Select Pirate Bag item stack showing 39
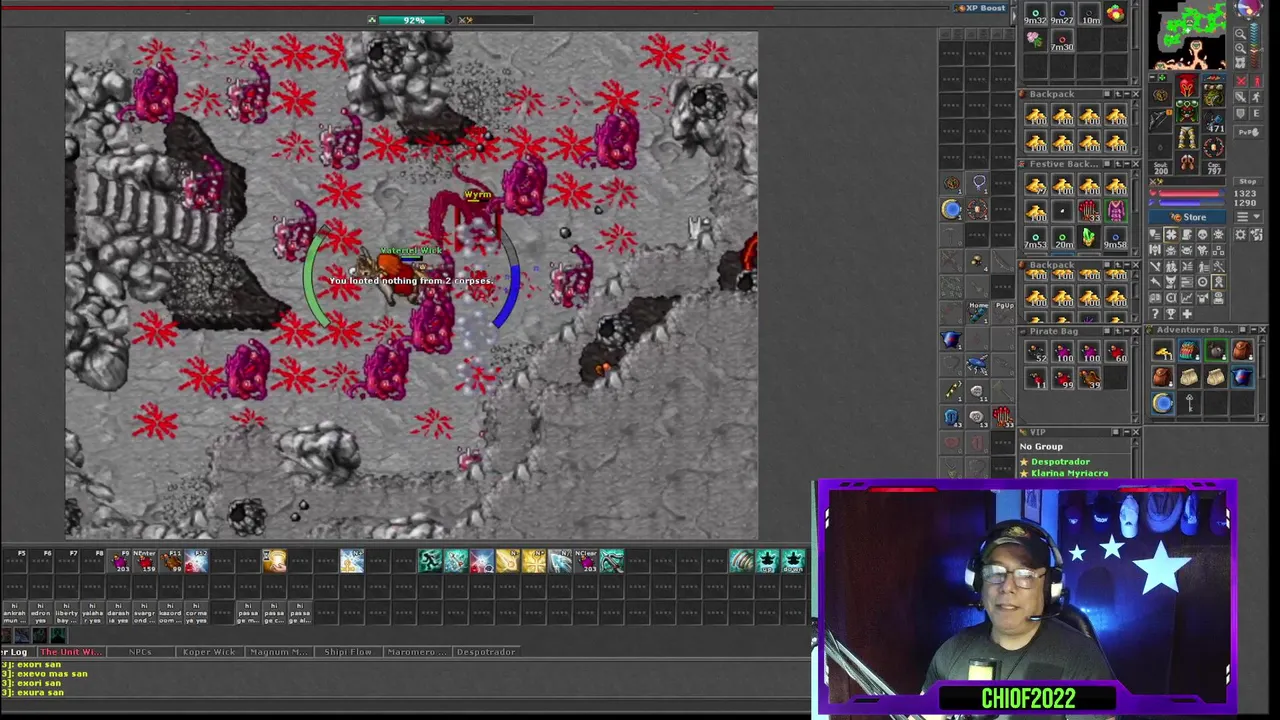The width and height of the screenshot is (1280, 720). [x=1089, y=377]
